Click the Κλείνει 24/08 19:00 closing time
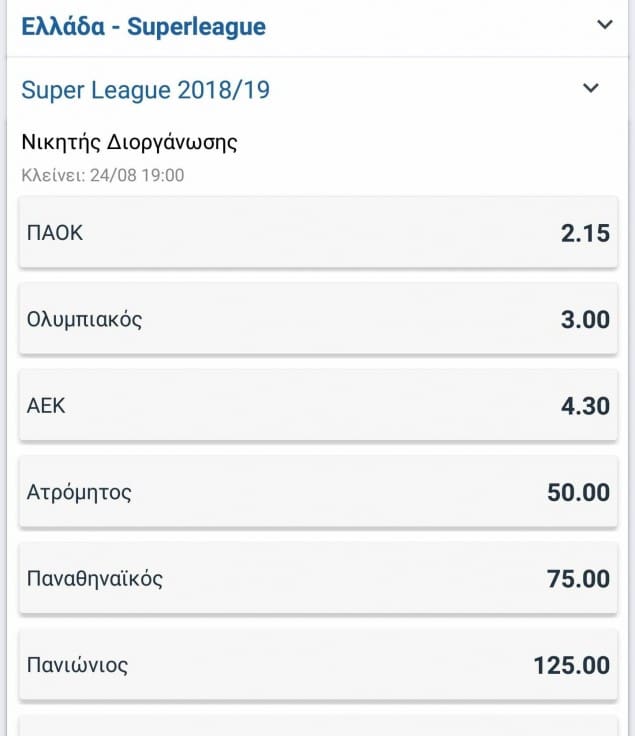 tap(102, 174)
